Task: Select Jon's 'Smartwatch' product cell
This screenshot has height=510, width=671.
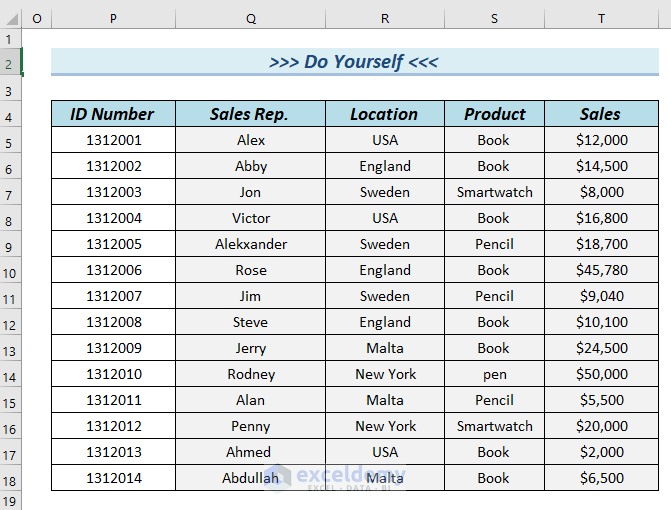Action: tap(494, 192)
